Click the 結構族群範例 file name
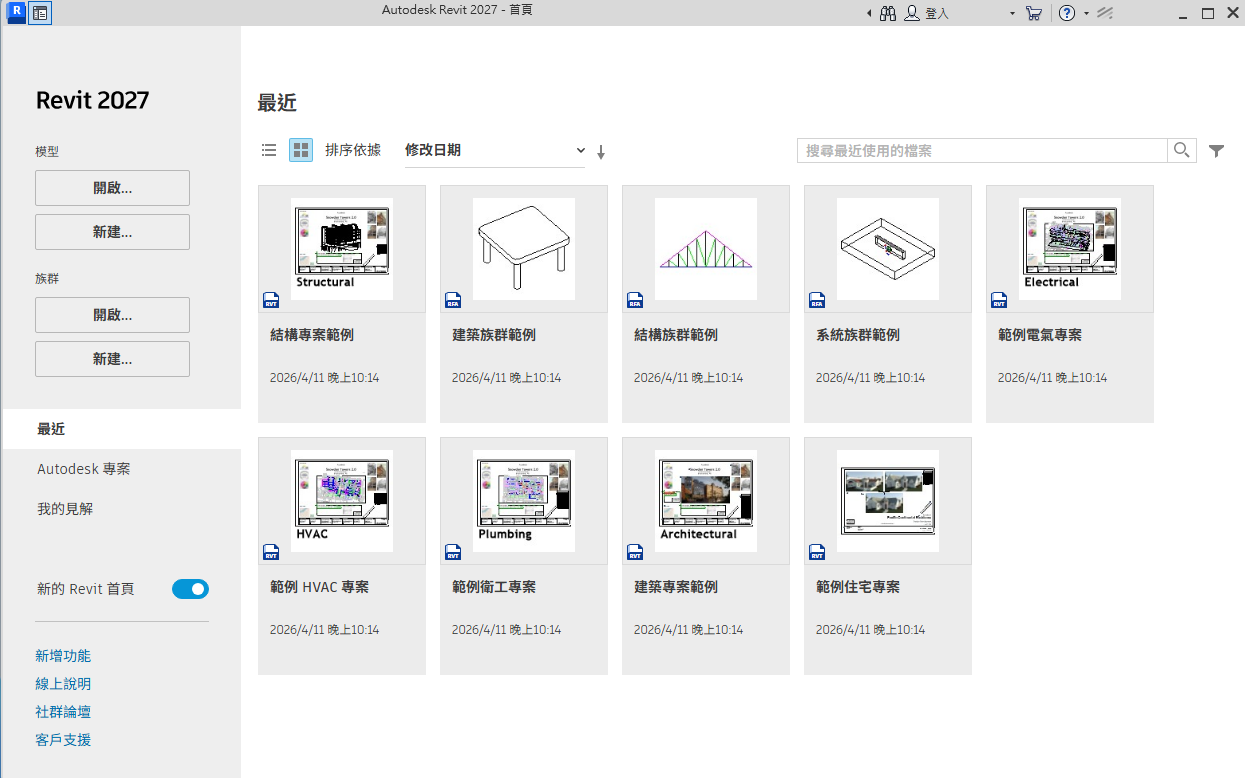The height and width of the screenshot is (778, 1245). point(676,335)
